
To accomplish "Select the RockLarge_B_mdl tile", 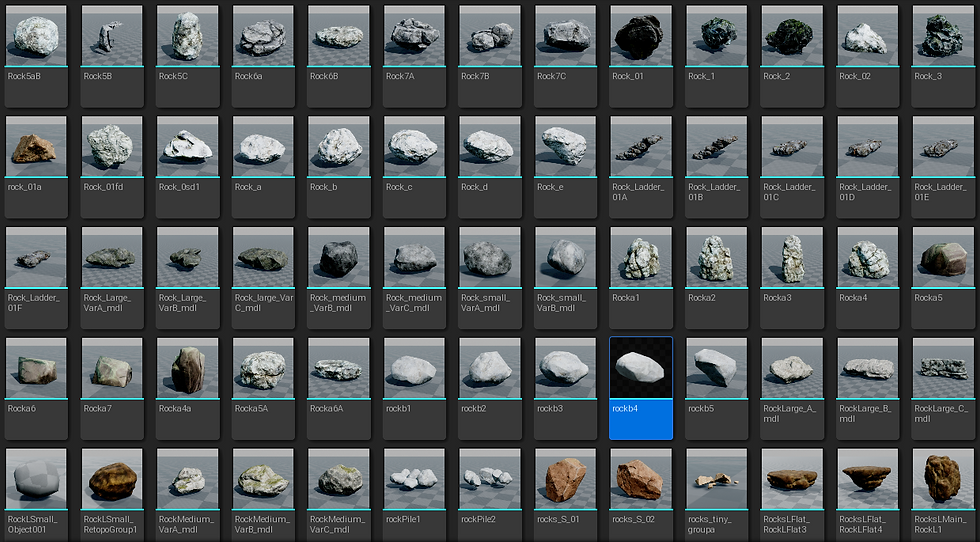I will pyautogui.click(x=868, y=388).
